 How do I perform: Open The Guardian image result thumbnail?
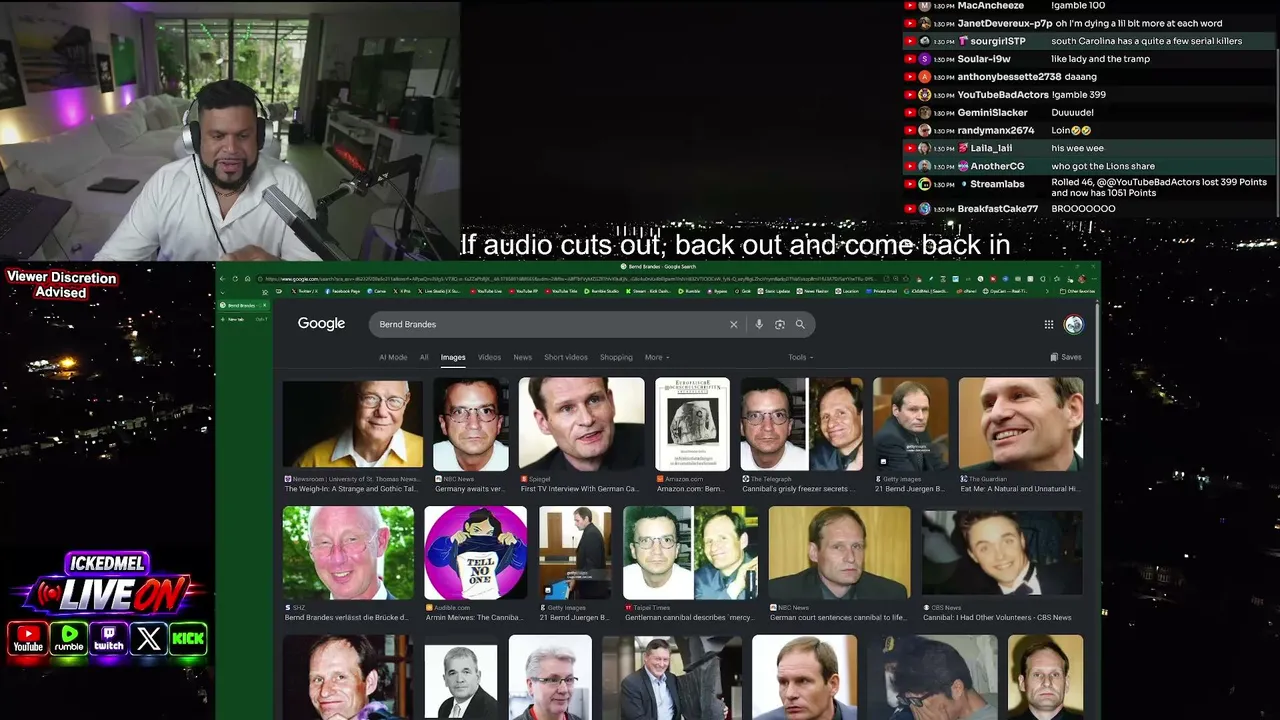[1021, 423]
